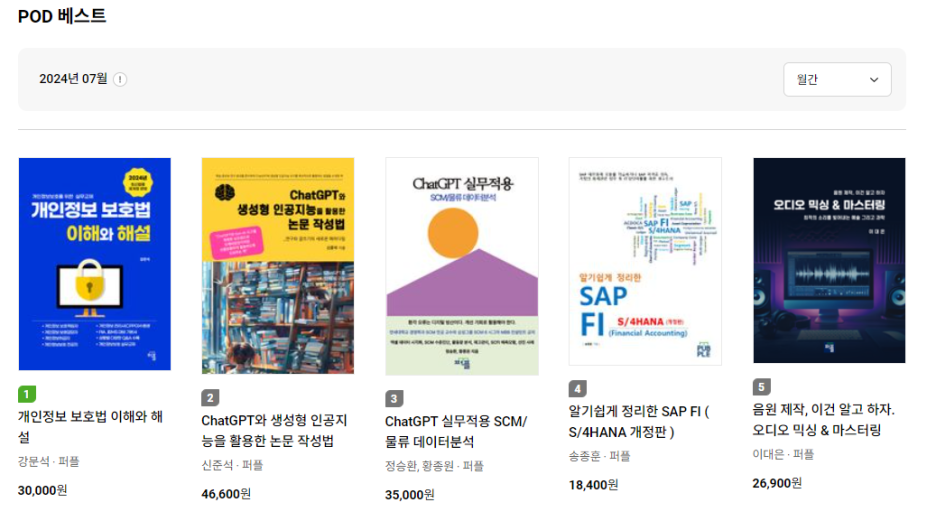Click author line 신준석 · 퍼플

tap(232, 465)
